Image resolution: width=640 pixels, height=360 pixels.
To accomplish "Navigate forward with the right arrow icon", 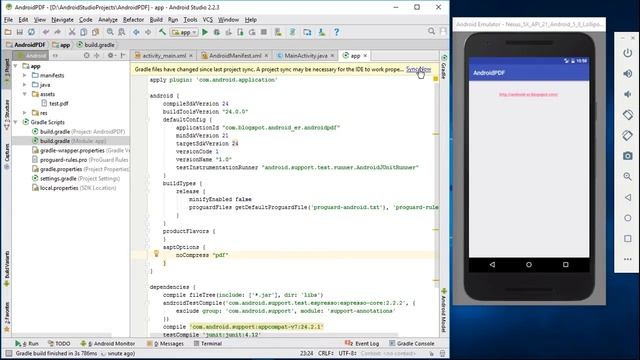I will pyautogui.click(x=148, y=32).
